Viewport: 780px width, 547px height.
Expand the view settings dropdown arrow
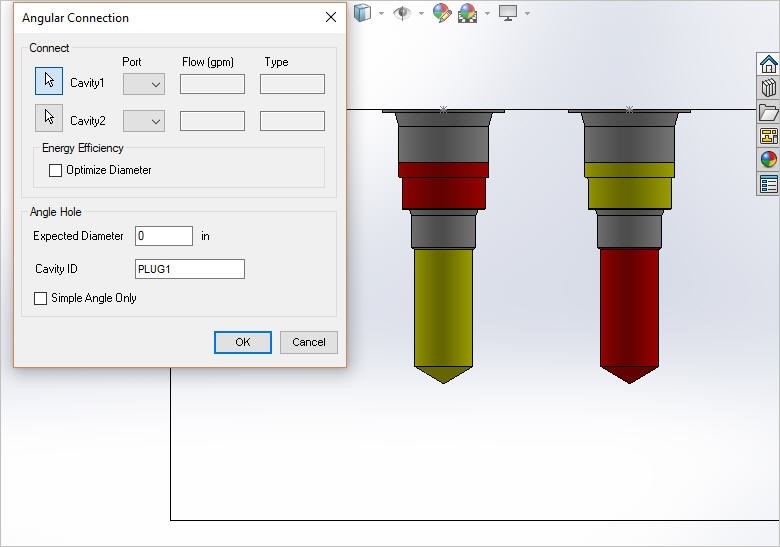[x=527, y=13]
